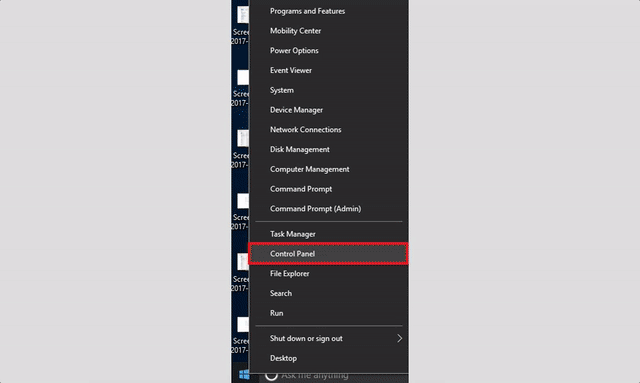Click the Cortana circle search icon
This screenshot has width=640, height=383.
[x=271, y=375]
